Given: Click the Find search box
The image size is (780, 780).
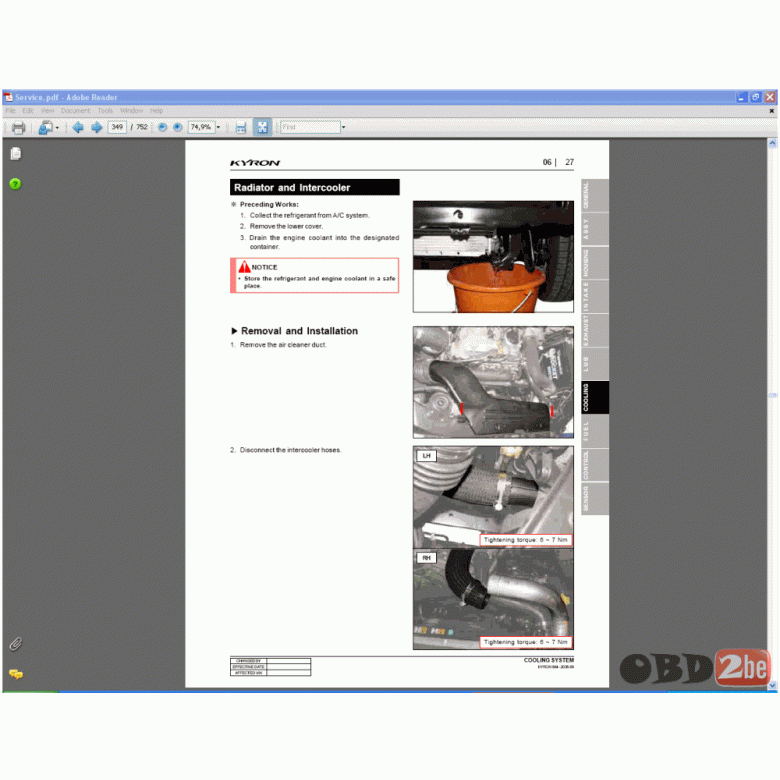Looking at the screenshot, I should tap(310, 127).
